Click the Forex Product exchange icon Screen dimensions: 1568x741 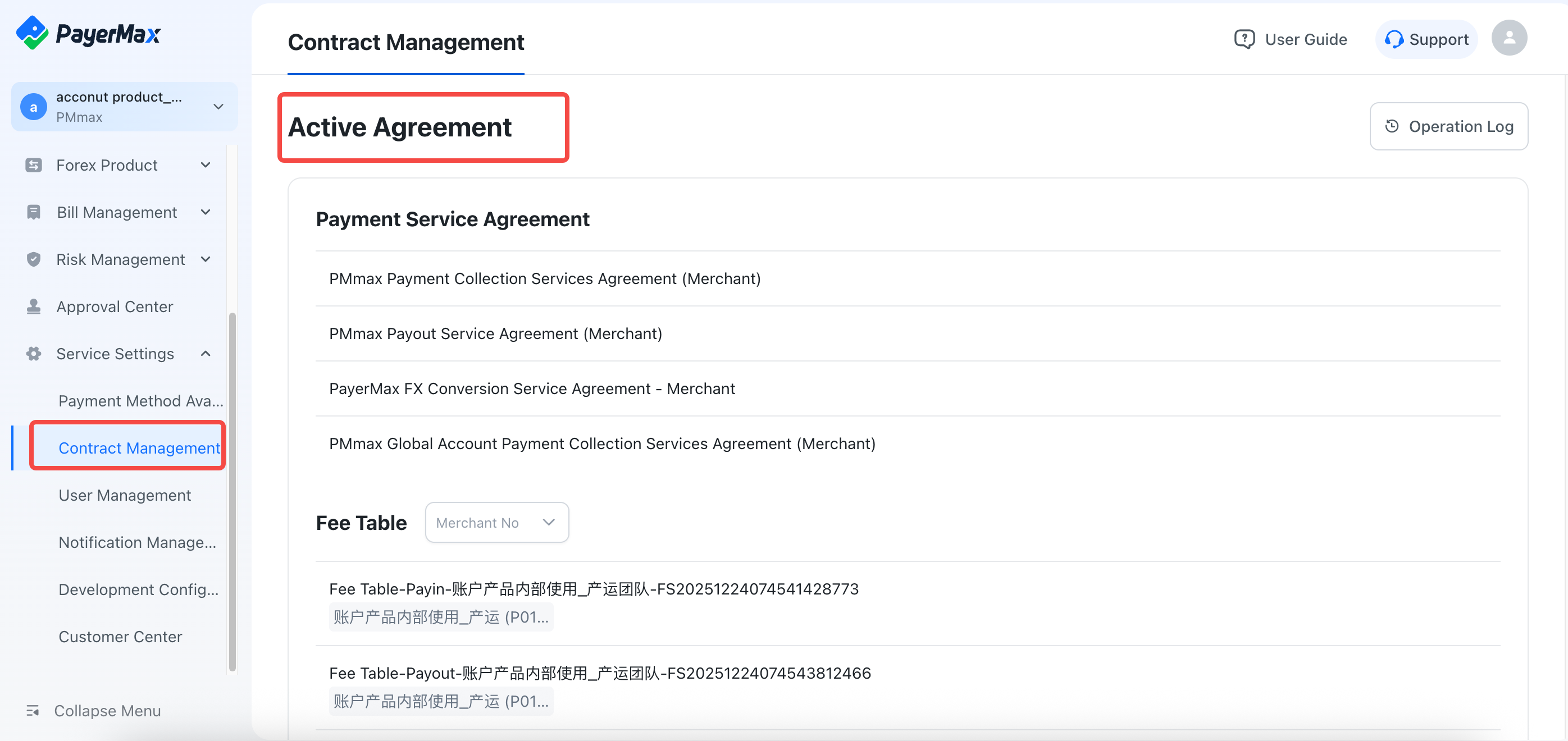point(34,165)
